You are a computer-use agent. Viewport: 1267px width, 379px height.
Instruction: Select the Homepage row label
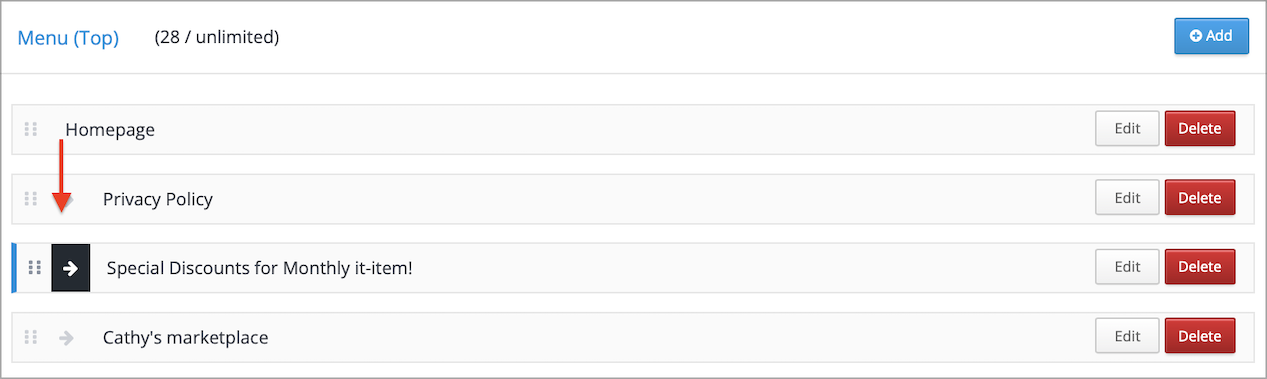[110, 130]
